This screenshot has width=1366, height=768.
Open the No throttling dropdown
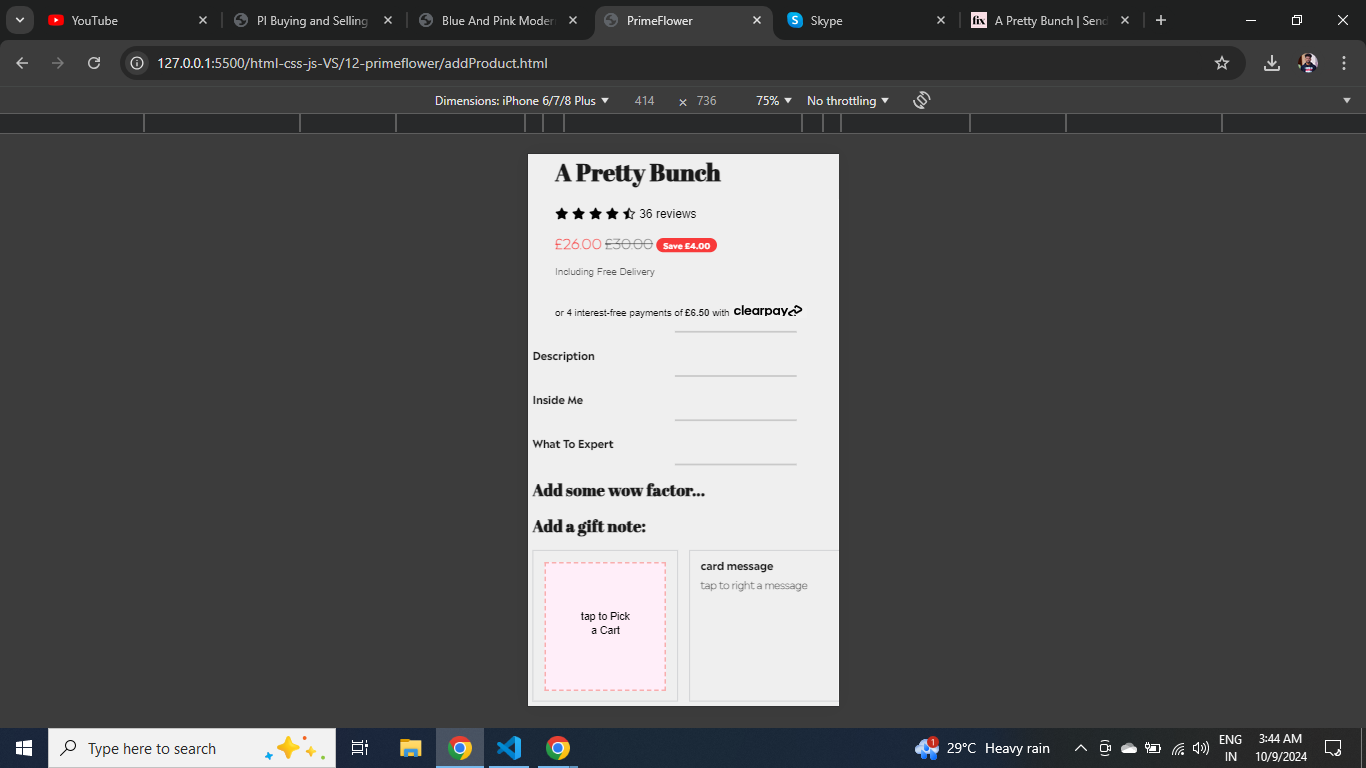848,101
